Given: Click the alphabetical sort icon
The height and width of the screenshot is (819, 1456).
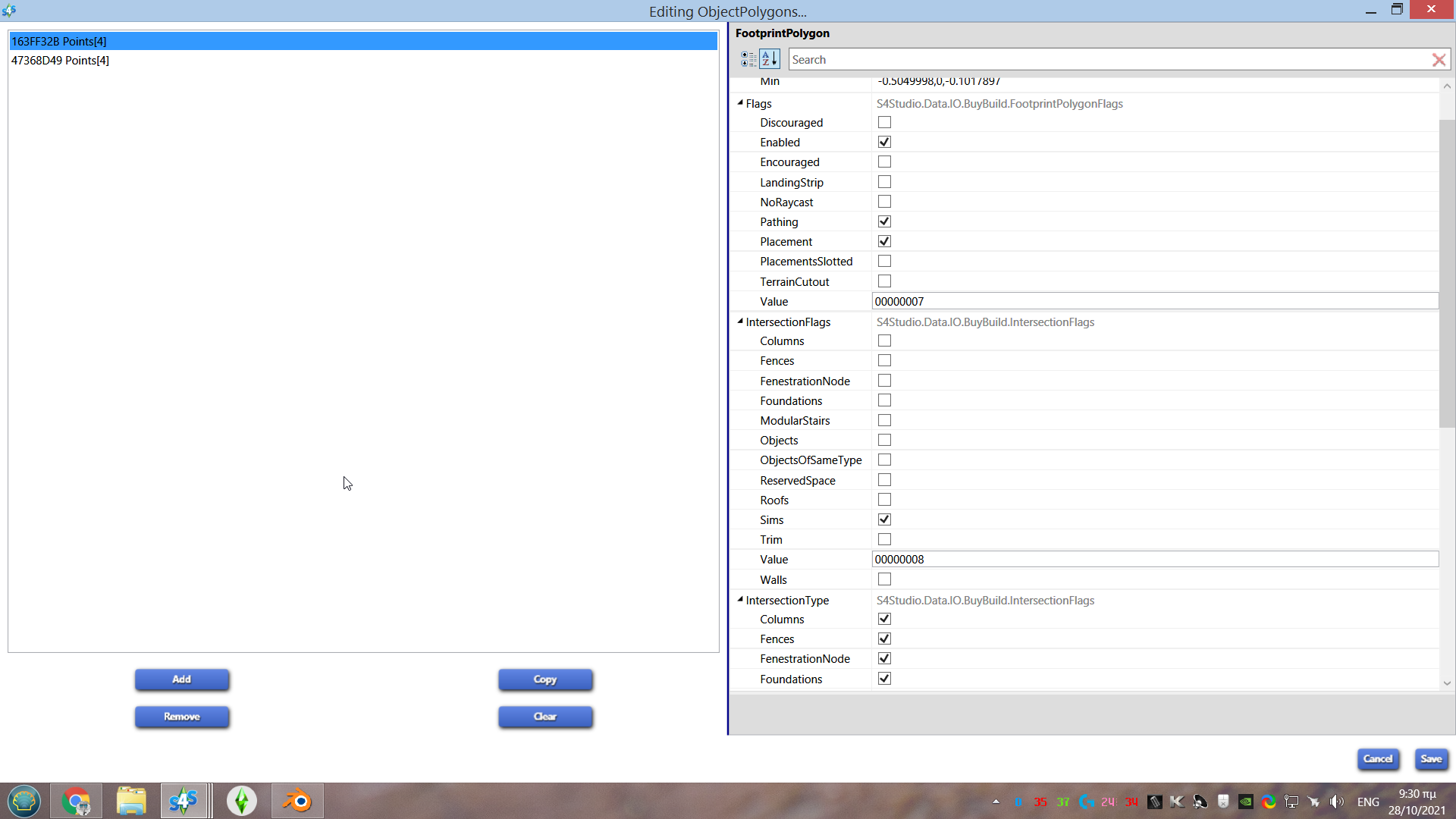Looking at the screenshot, I should coord(770,59).
